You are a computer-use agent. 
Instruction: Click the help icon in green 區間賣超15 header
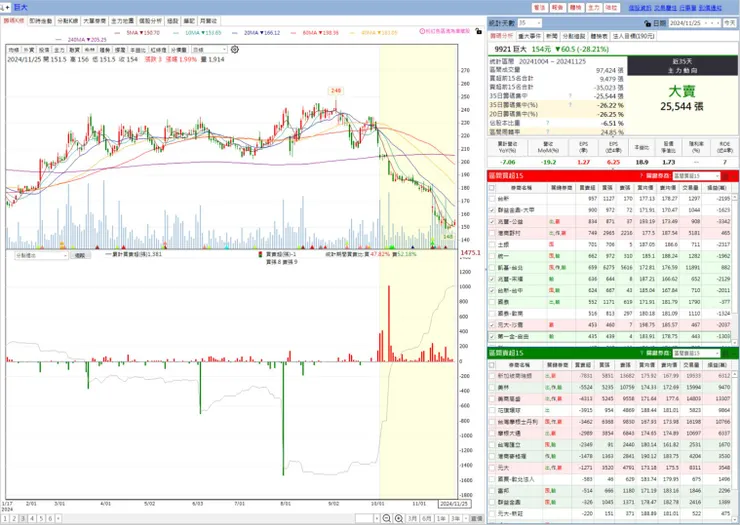click(x=641, y=353)
